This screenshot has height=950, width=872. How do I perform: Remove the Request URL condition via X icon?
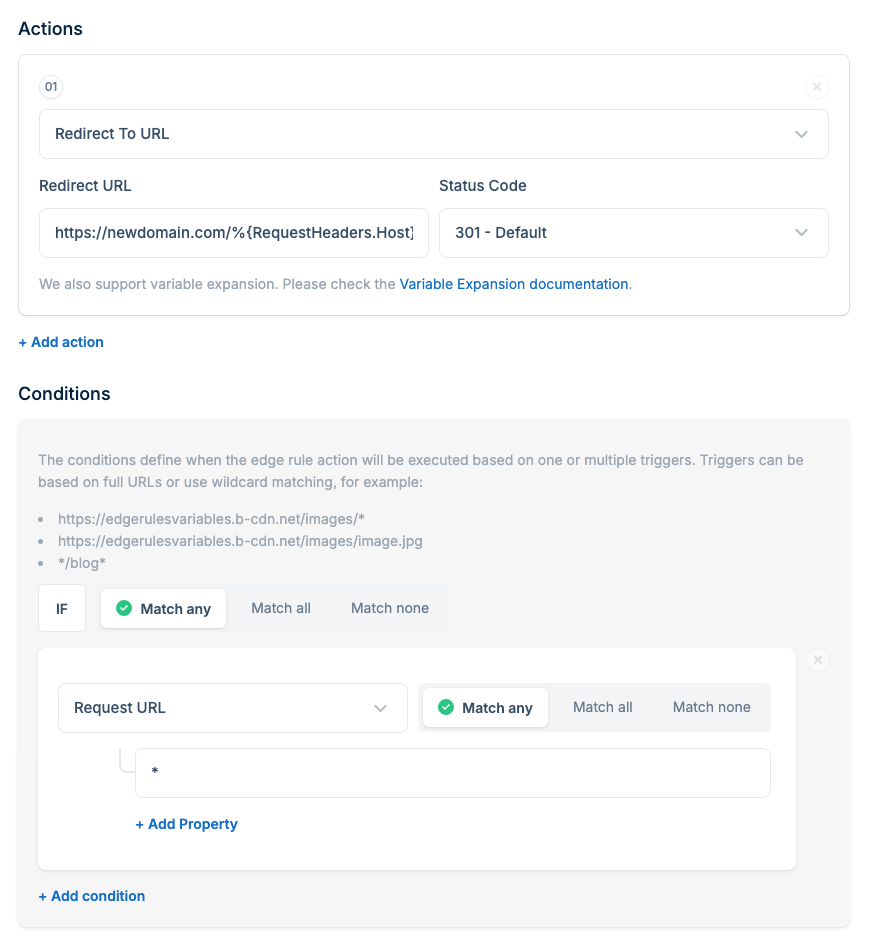tap(817, 660)
